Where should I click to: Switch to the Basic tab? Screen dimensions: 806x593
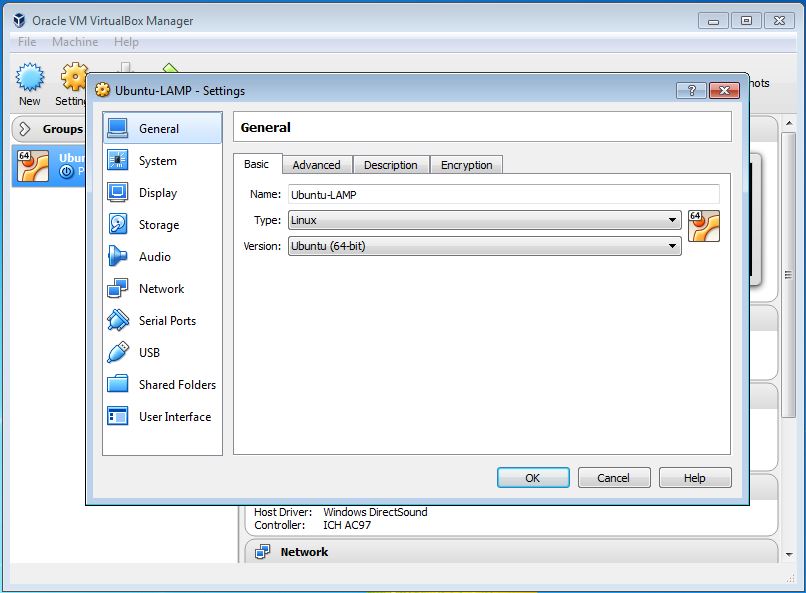257,164
